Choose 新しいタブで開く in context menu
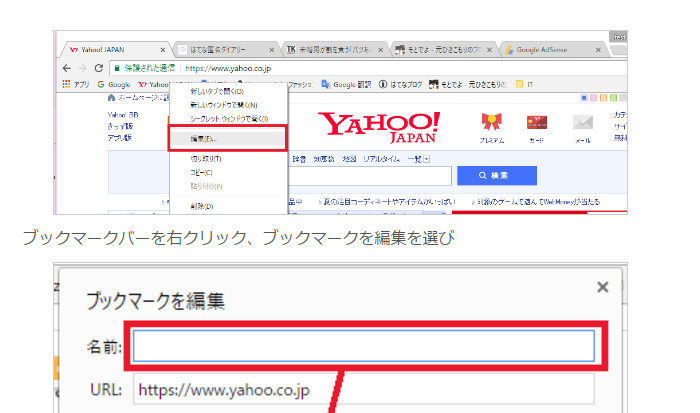Screen dimensions: 700x413 coord(228,92)
